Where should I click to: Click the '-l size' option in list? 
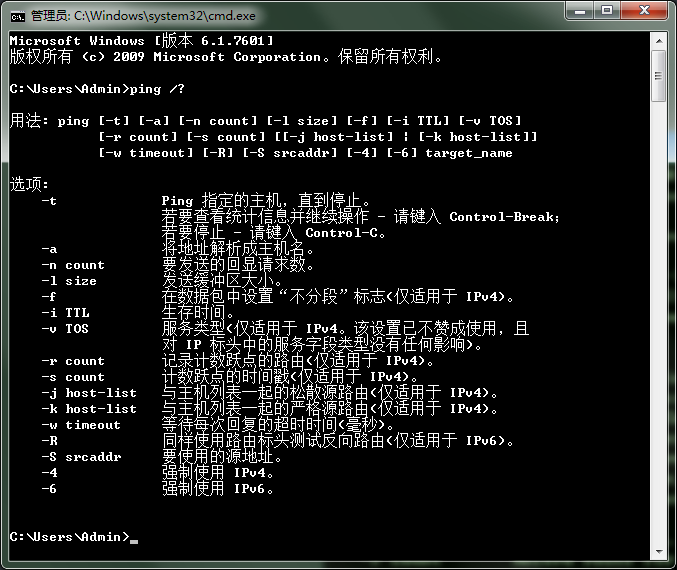click(x=69, y=281)
